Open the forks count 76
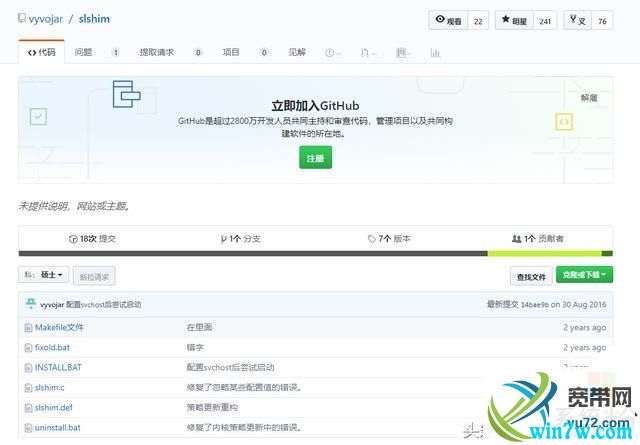 coord(602,21)
